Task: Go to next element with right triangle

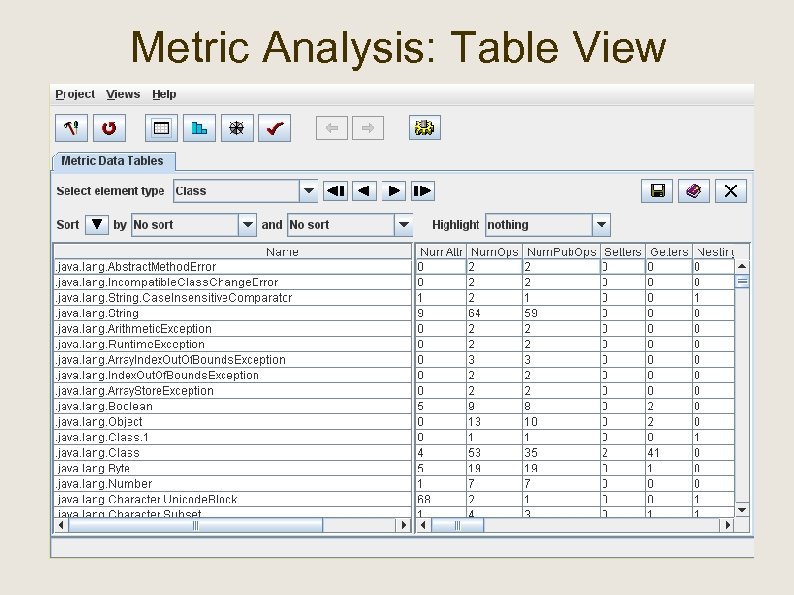Action: point(393,191)
